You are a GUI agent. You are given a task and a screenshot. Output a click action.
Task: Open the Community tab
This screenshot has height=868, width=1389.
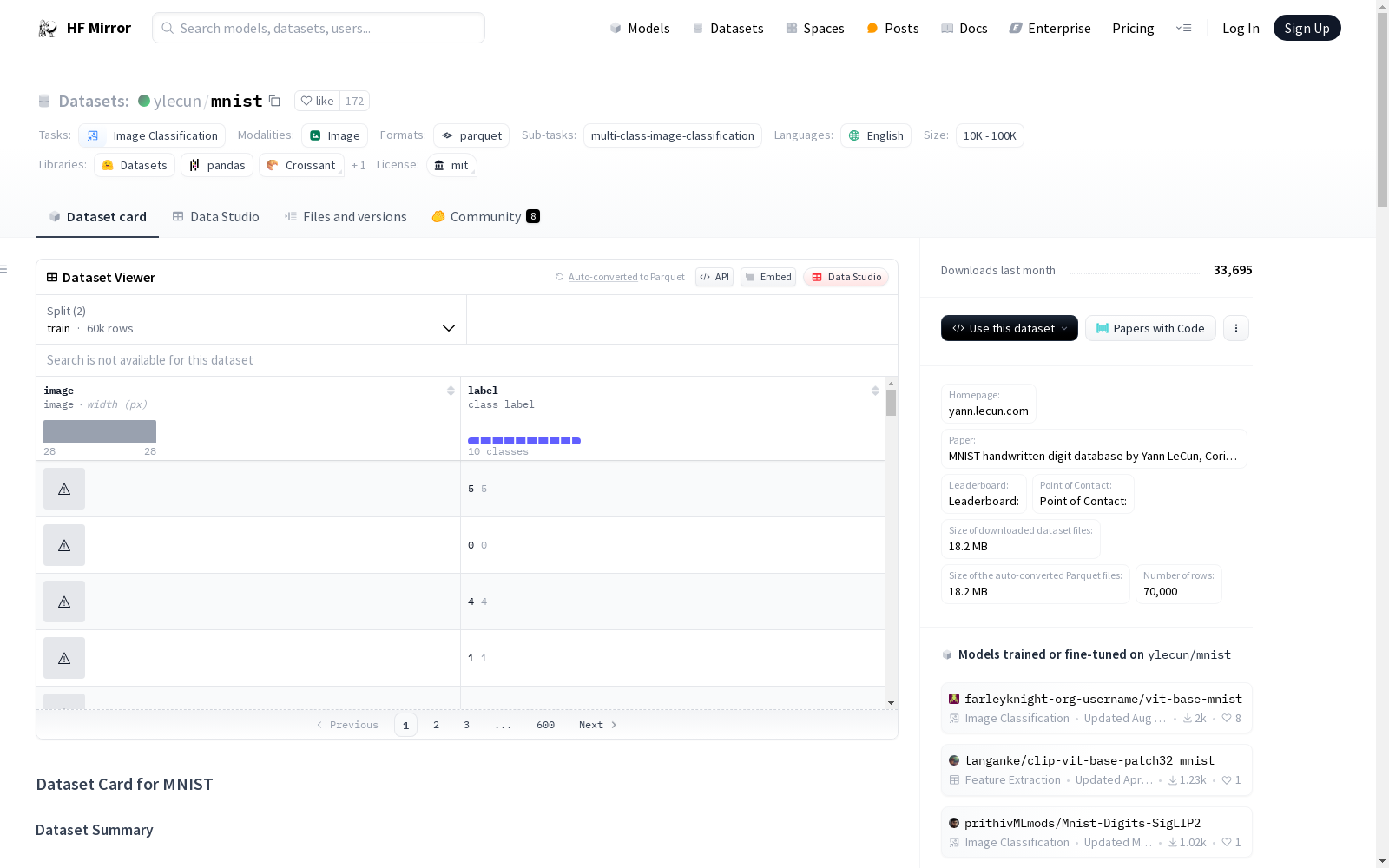tap(485, 217)
